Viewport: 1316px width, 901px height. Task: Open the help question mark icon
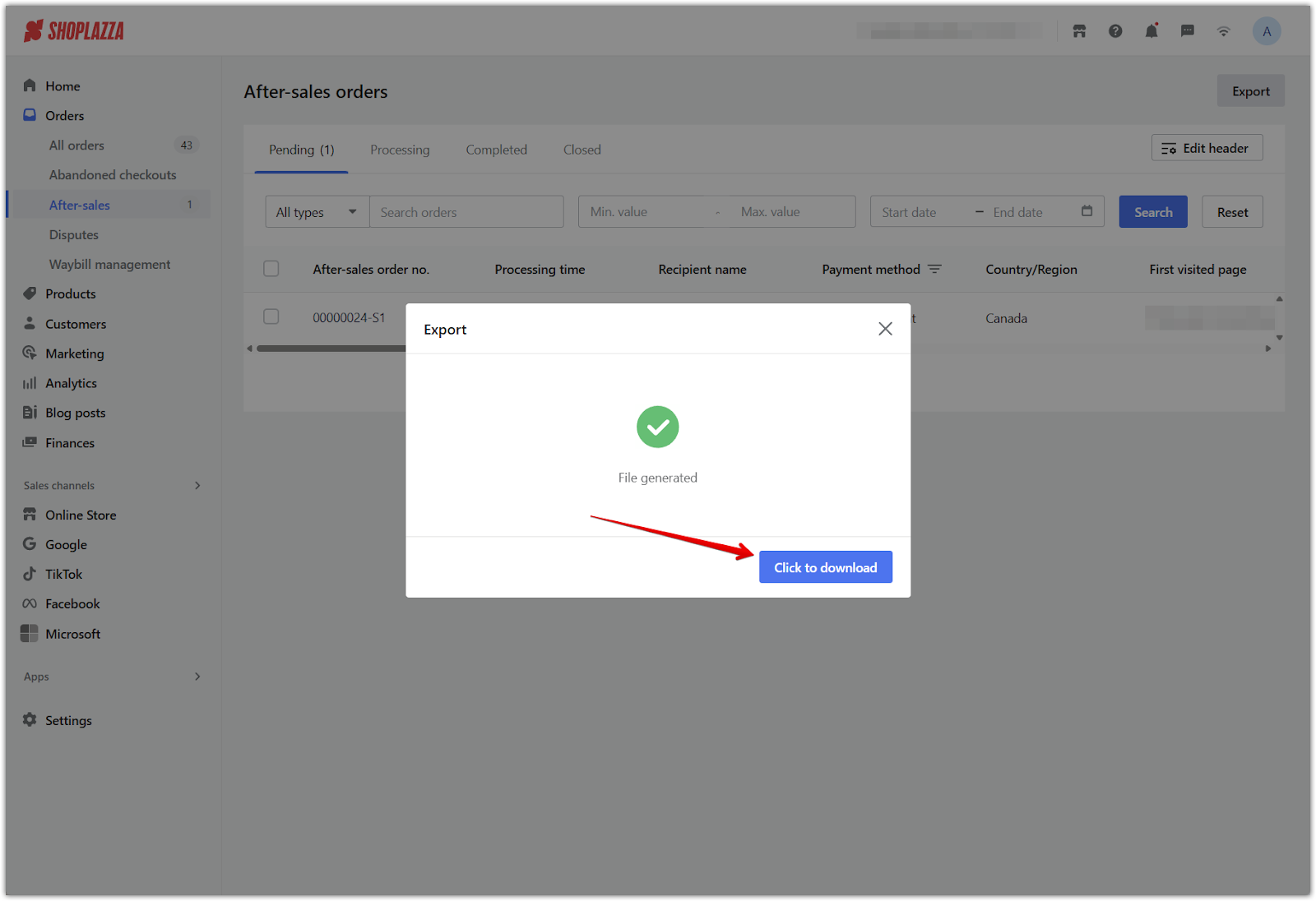(x=1115, y=31)
